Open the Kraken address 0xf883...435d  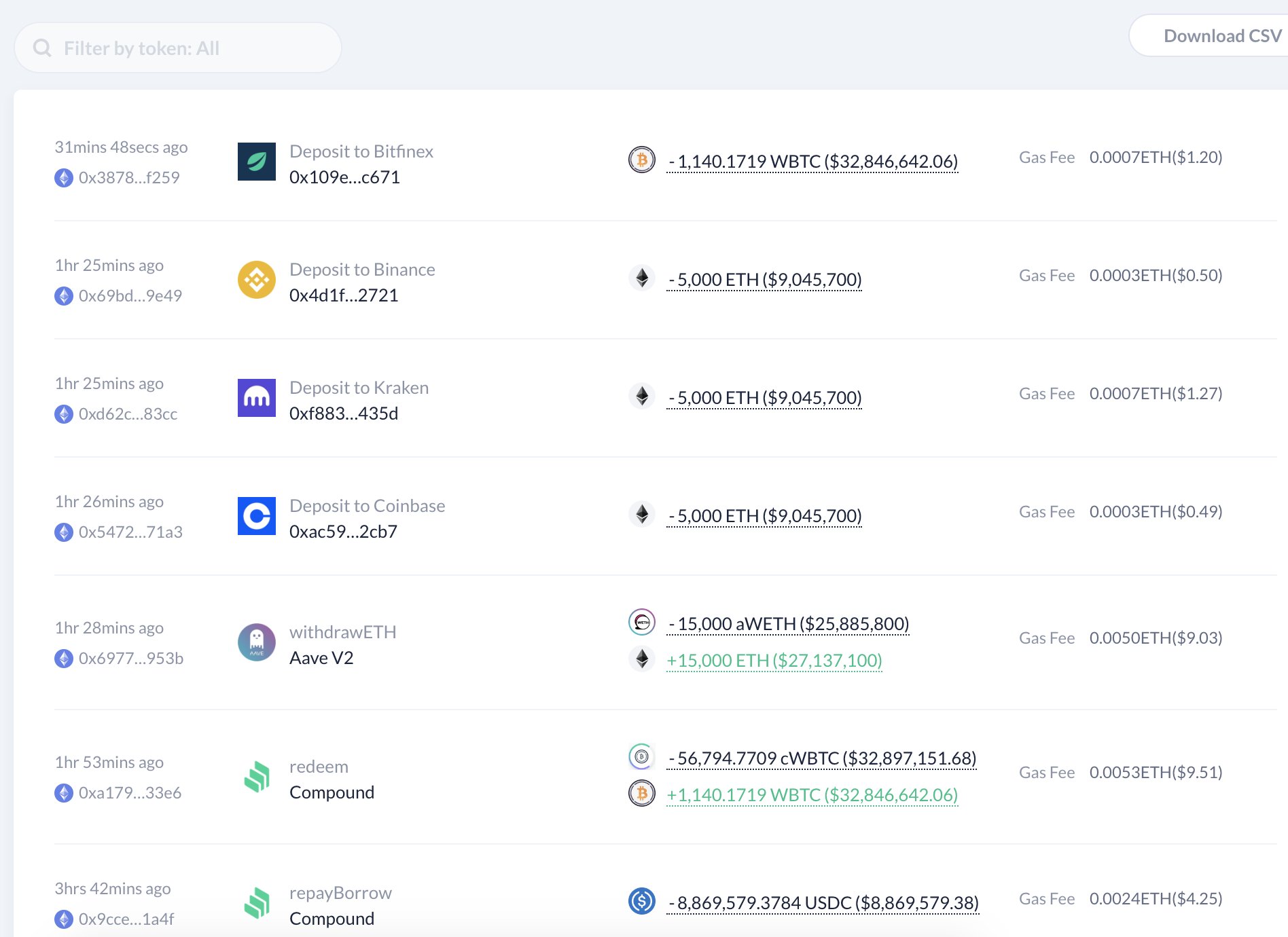344,414
